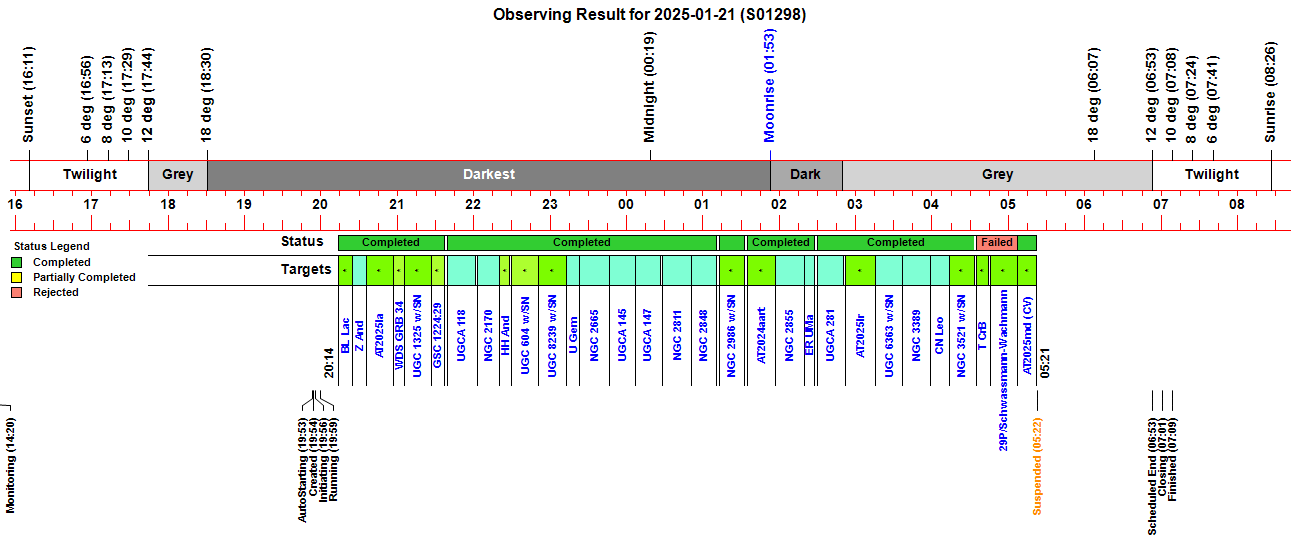1300x560 pixels.
Task: Click the NGC 3389 target label
Action: coord(916,334)
